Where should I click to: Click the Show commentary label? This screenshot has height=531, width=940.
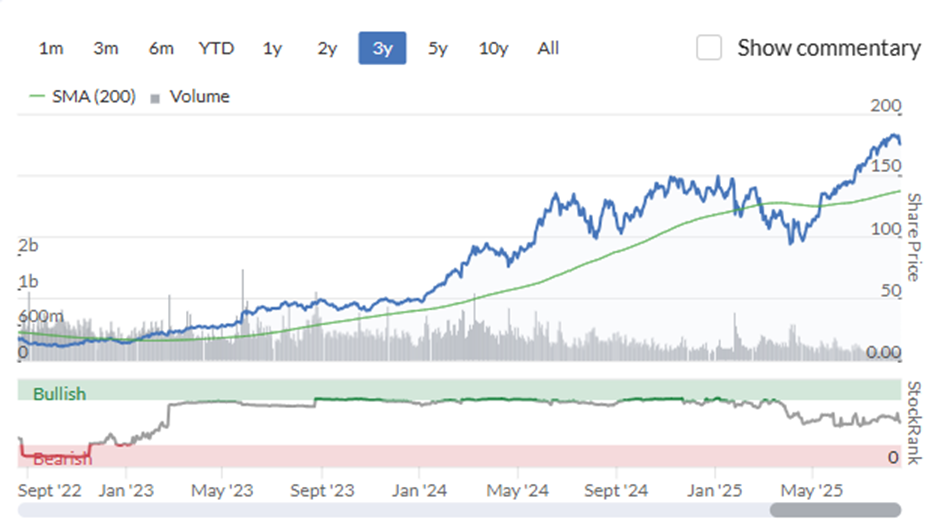pos(828,48)
